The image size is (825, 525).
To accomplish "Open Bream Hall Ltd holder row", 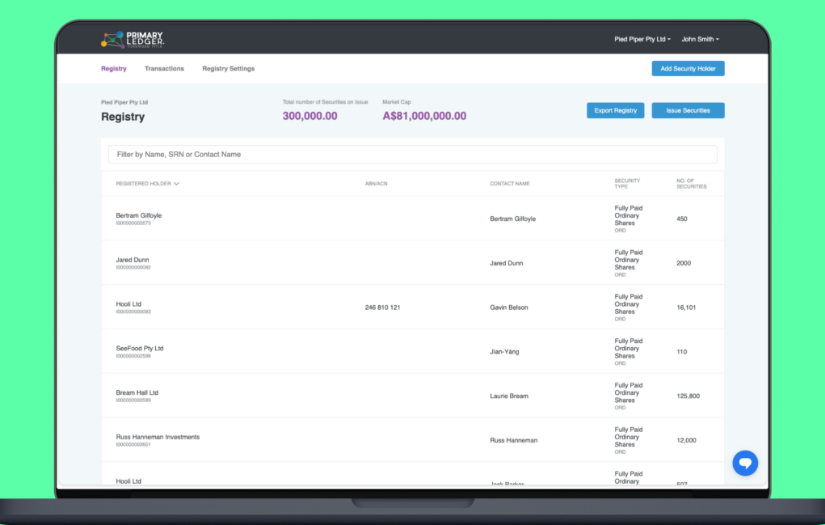I will [412, 396].
